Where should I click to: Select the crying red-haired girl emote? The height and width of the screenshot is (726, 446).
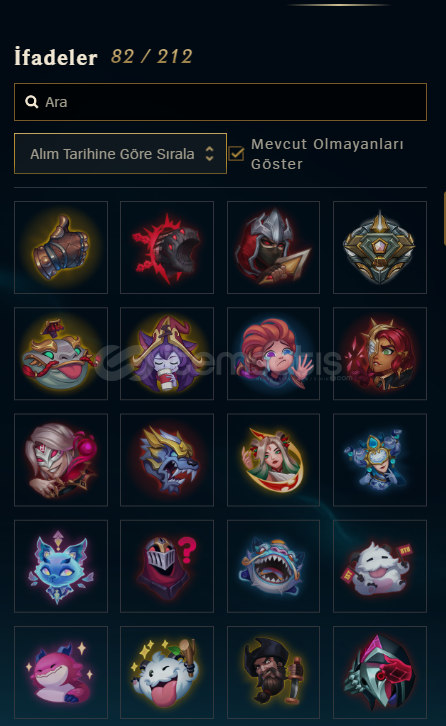click(x=273, y=353)
